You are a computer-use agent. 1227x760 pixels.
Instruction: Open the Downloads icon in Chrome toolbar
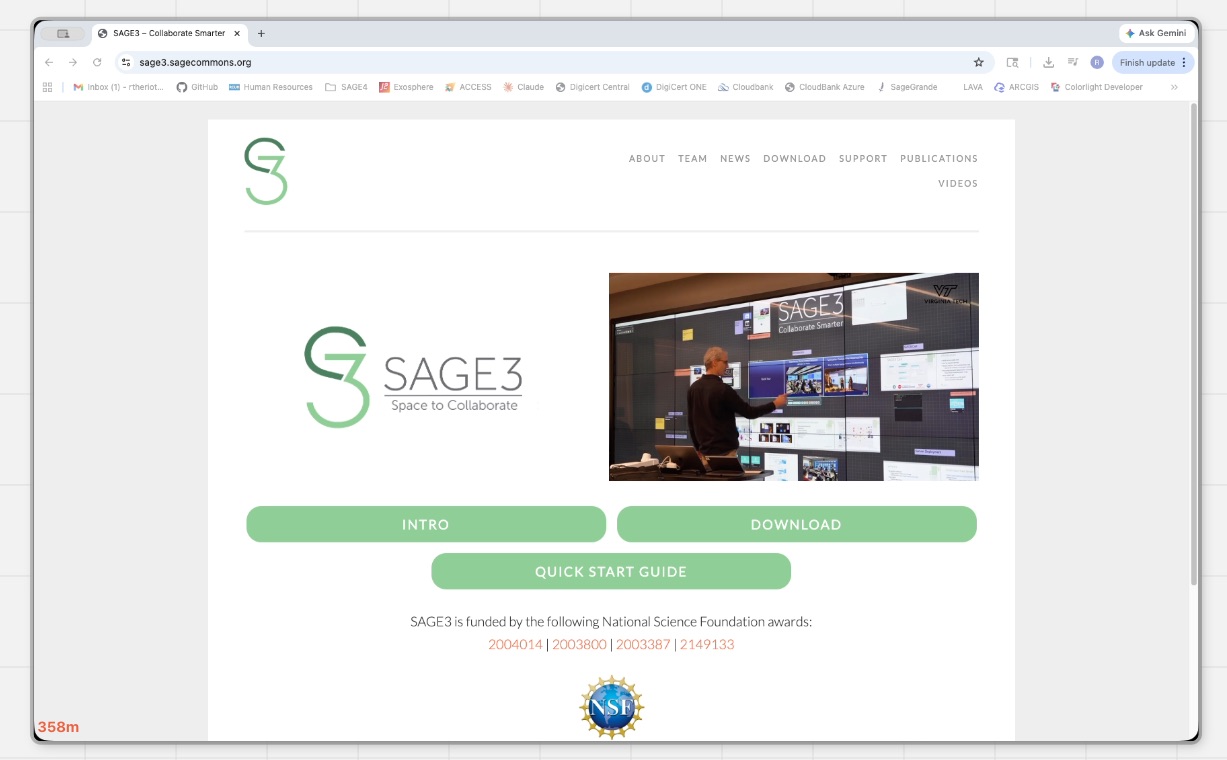[x=1048, y=62]
